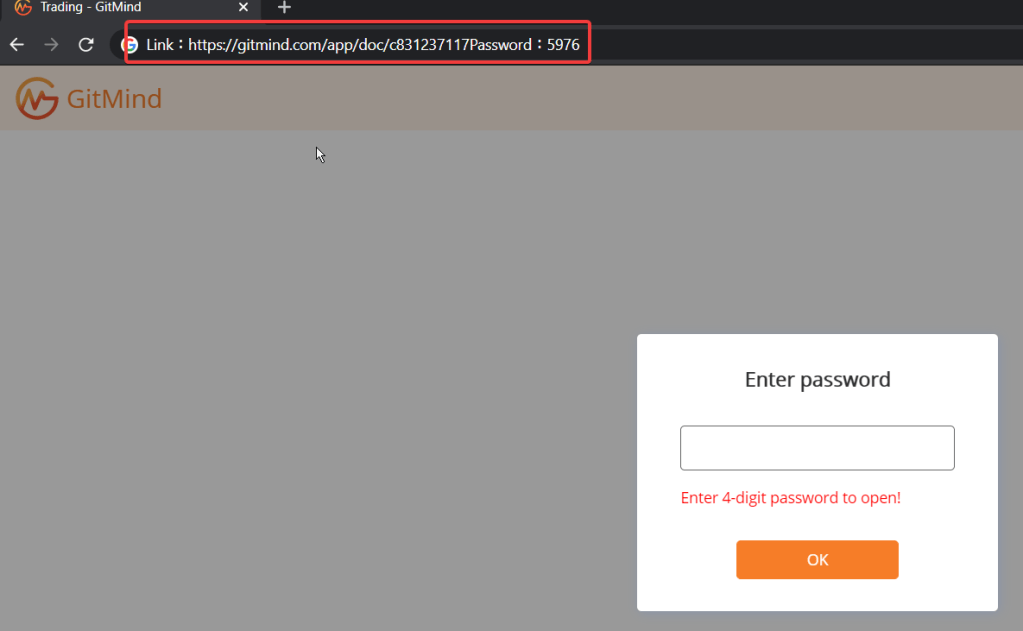Click the browser forward arrow
The image size is (1023, 631).
pyautogui.click(x=51, y=44)
